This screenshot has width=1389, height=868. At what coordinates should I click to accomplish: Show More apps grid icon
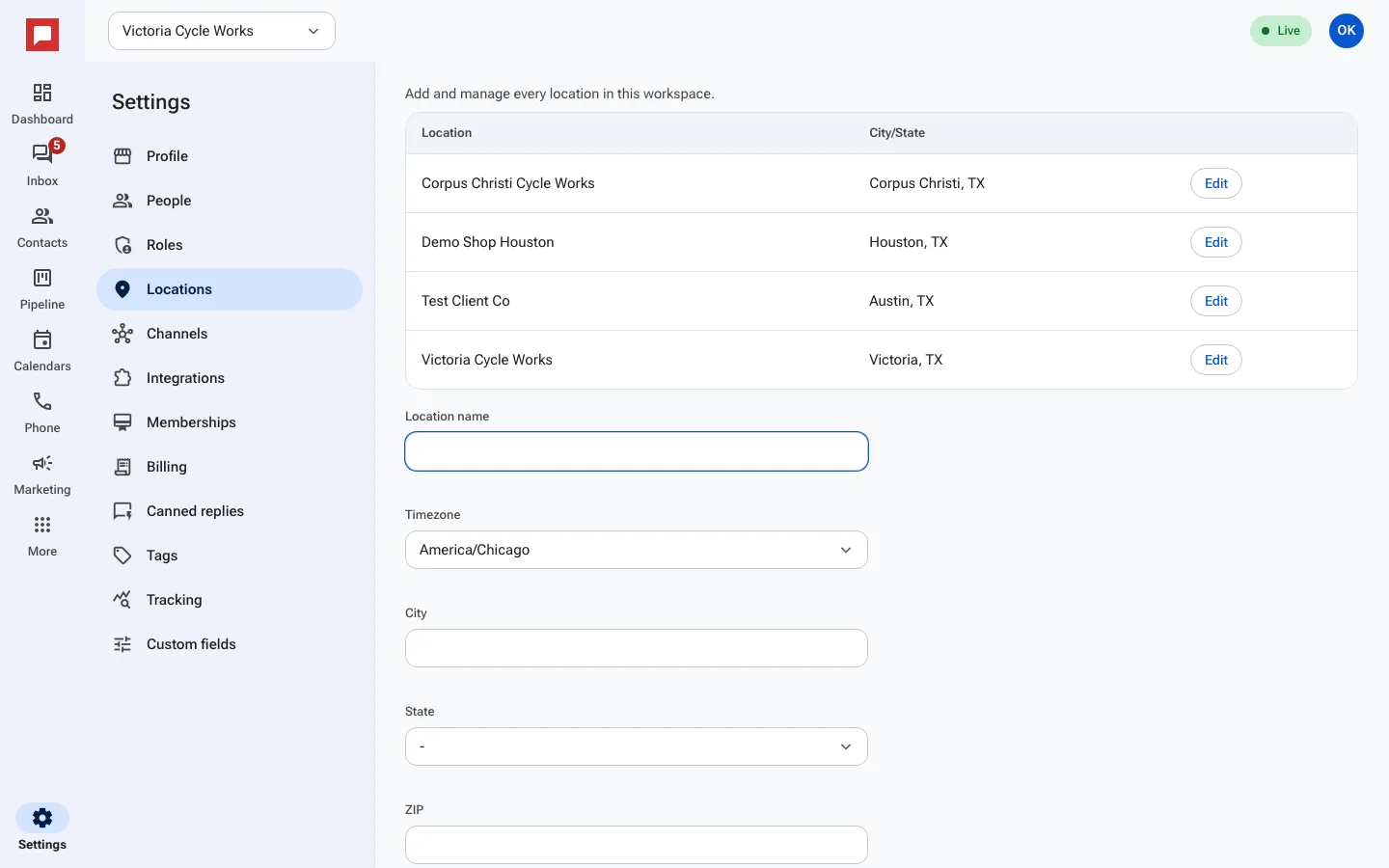(x=42, y=525)
